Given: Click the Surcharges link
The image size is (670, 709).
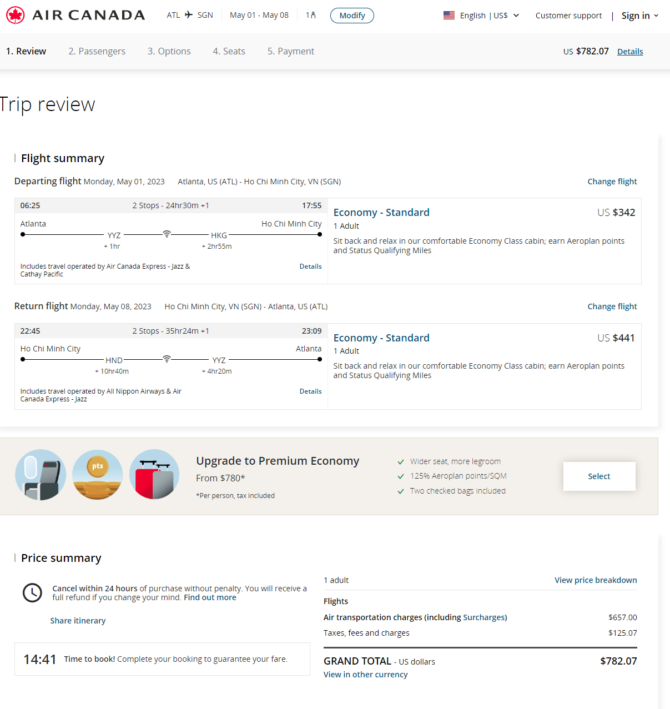Looking at the screenshot, I should pos(484,617).
